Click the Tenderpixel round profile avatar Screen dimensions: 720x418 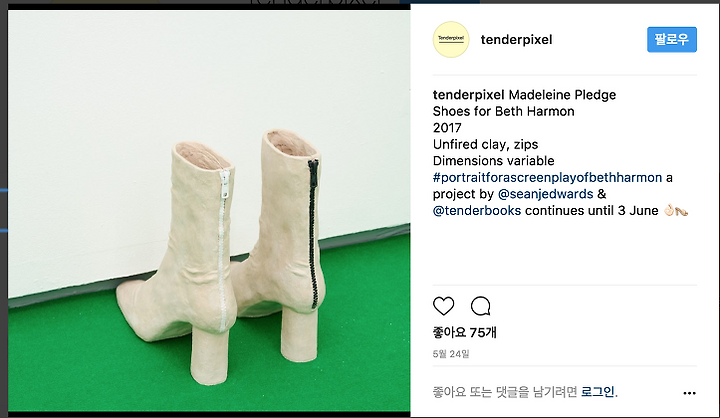[451, 40]
